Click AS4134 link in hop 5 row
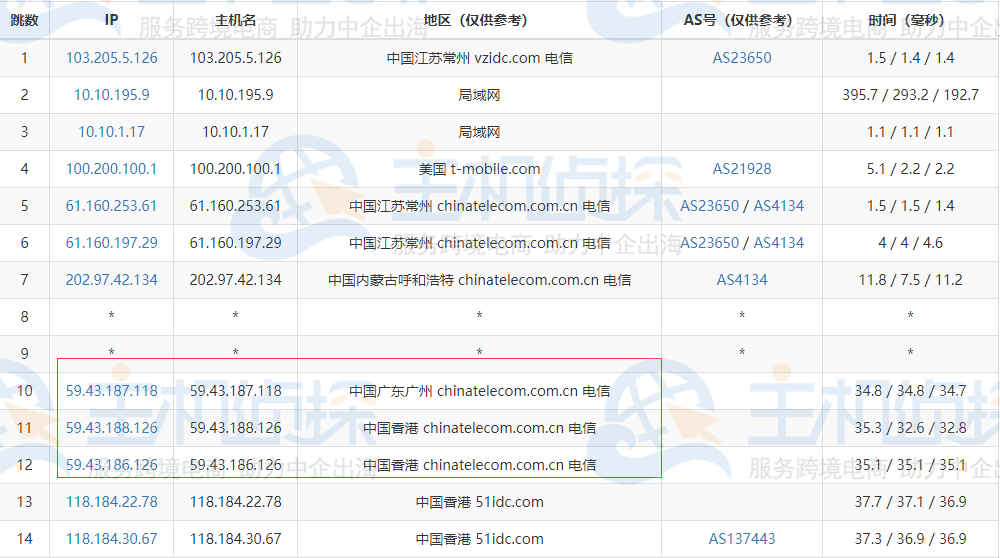The width and height of the screenshot is (1000, 558). [779, 206]
